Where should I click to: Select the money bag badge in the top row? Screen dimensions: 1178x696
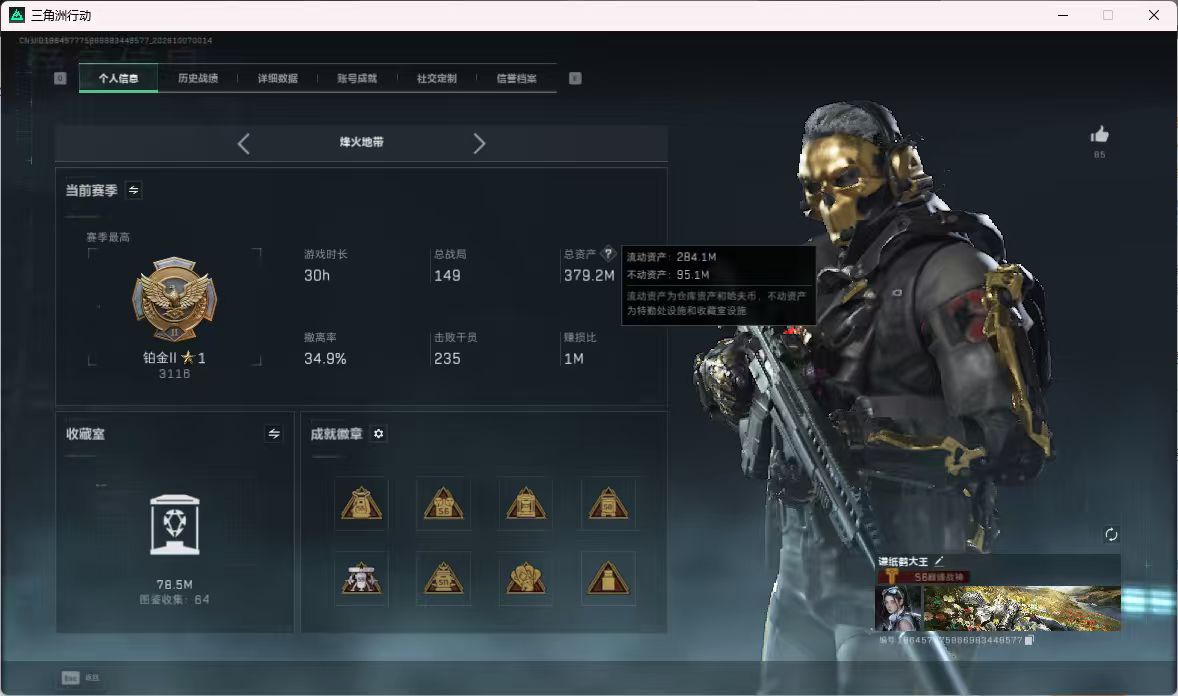[x=361, y=504]
